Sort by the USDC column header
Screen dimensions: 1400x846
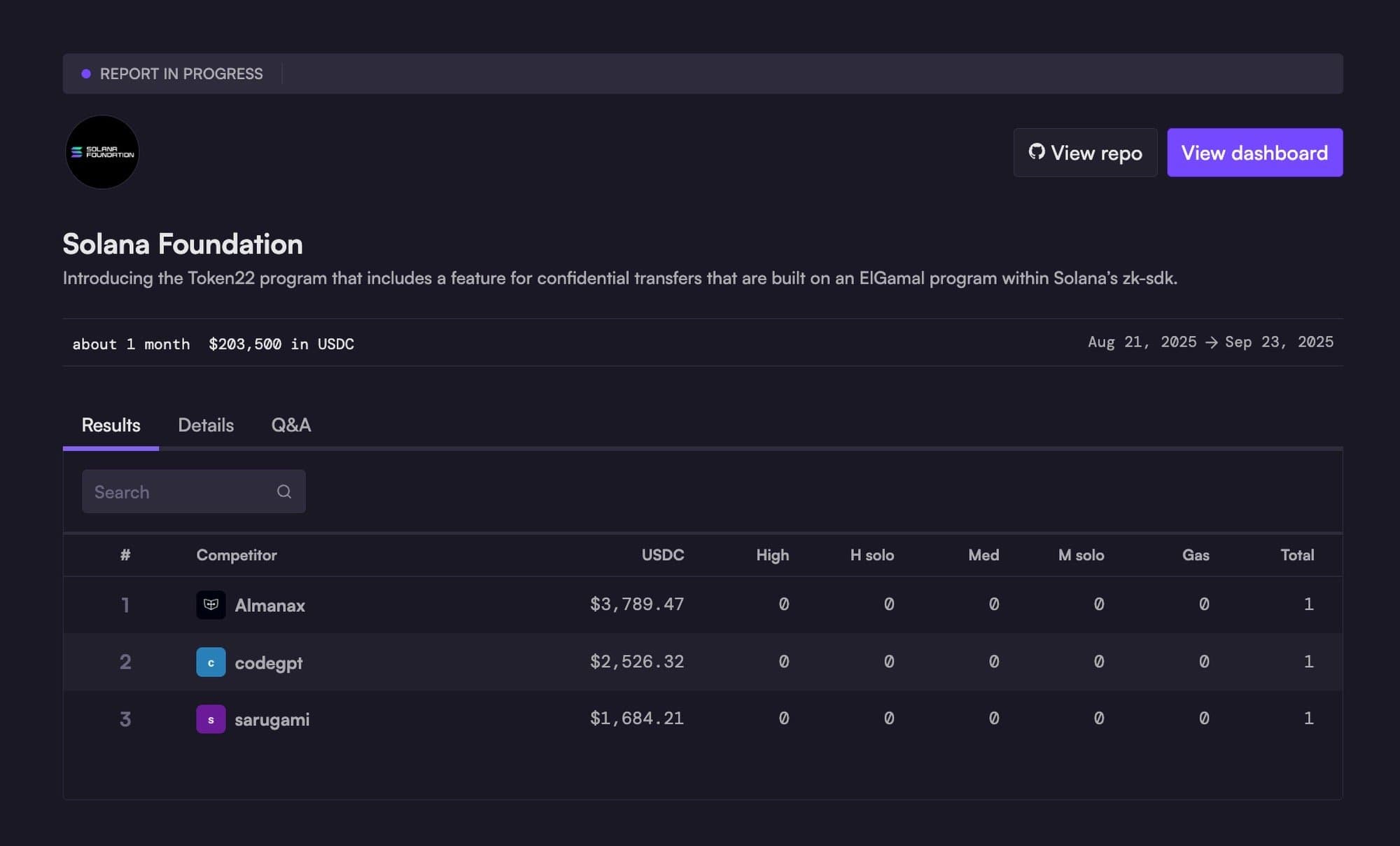(662, 555)
